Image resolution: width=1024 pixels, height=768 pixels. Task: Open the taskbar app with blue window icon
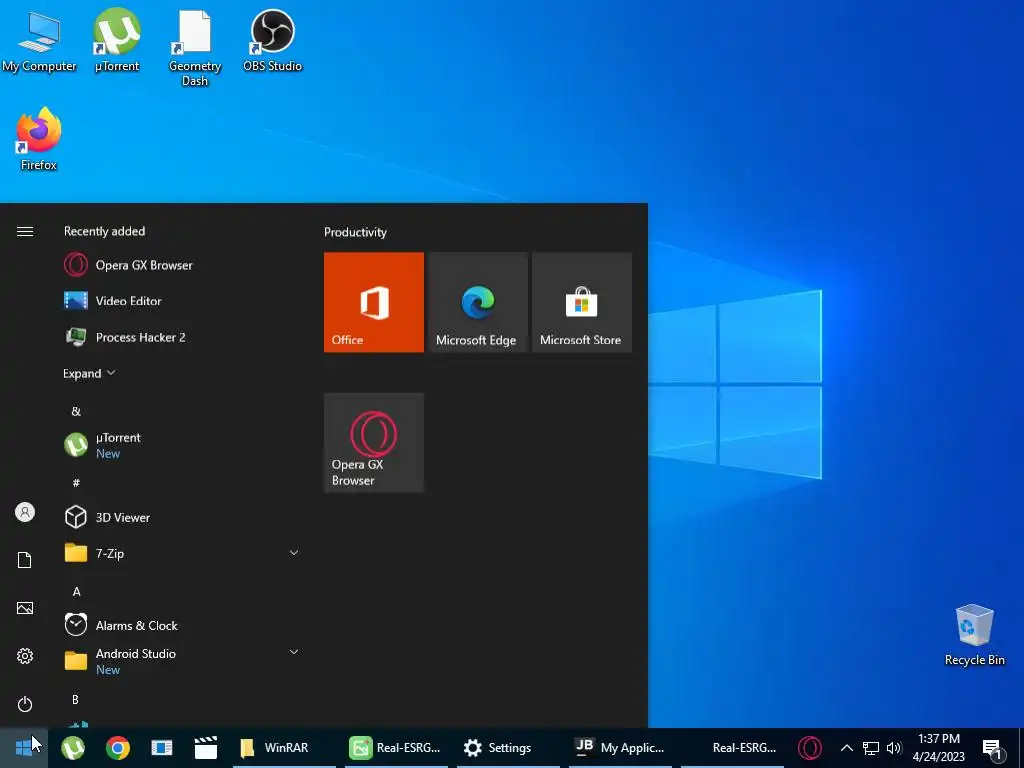click(x=161, y=748)
